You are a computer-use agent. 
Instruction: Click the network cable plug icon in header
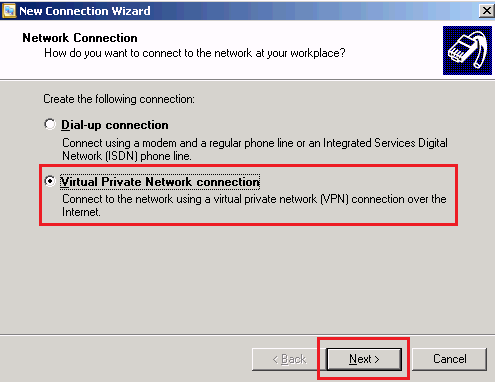point(467,50)
